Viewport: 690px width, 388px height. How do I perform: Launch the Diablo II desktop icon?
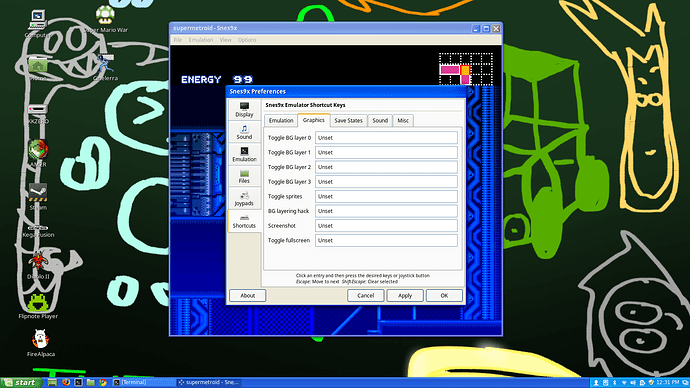click(x=39, y=266)
